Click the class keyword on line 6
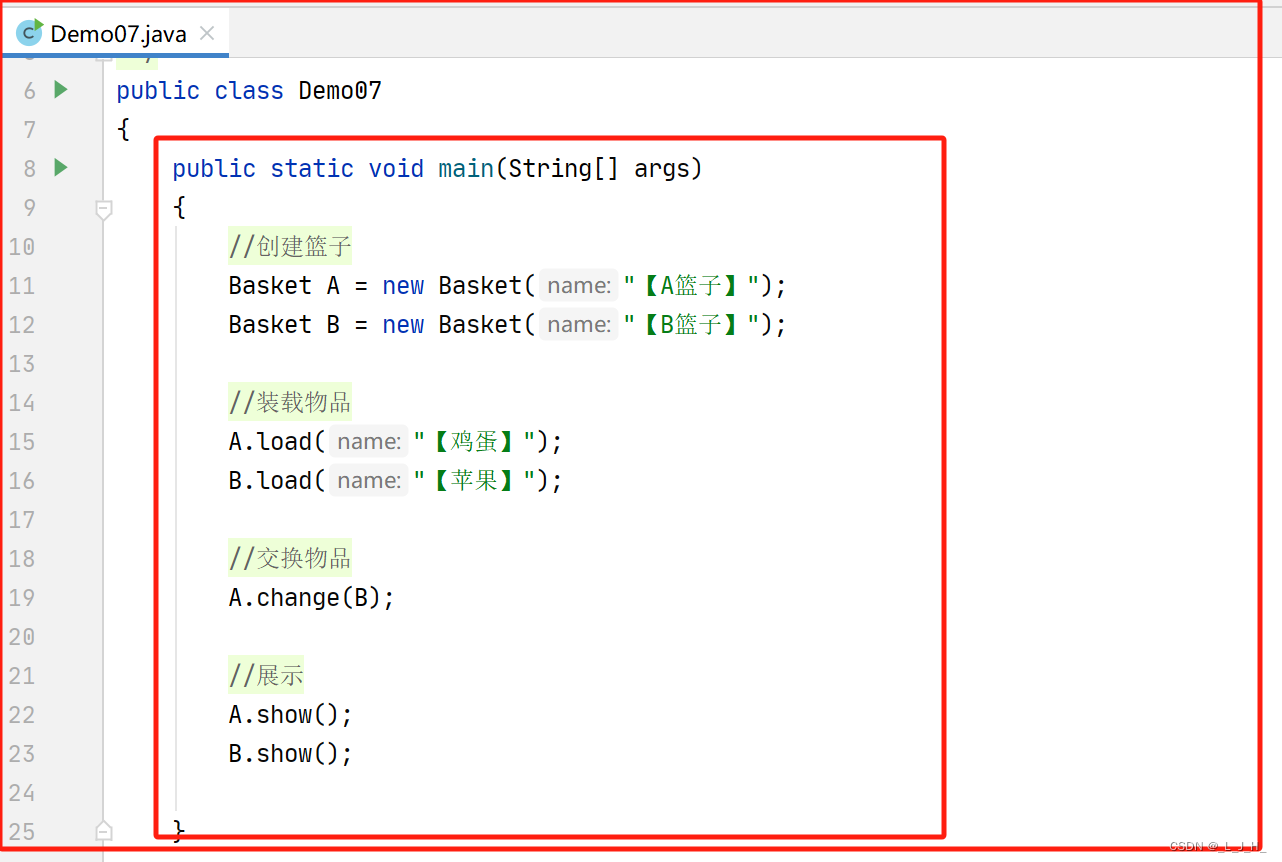 coord(249,91)
